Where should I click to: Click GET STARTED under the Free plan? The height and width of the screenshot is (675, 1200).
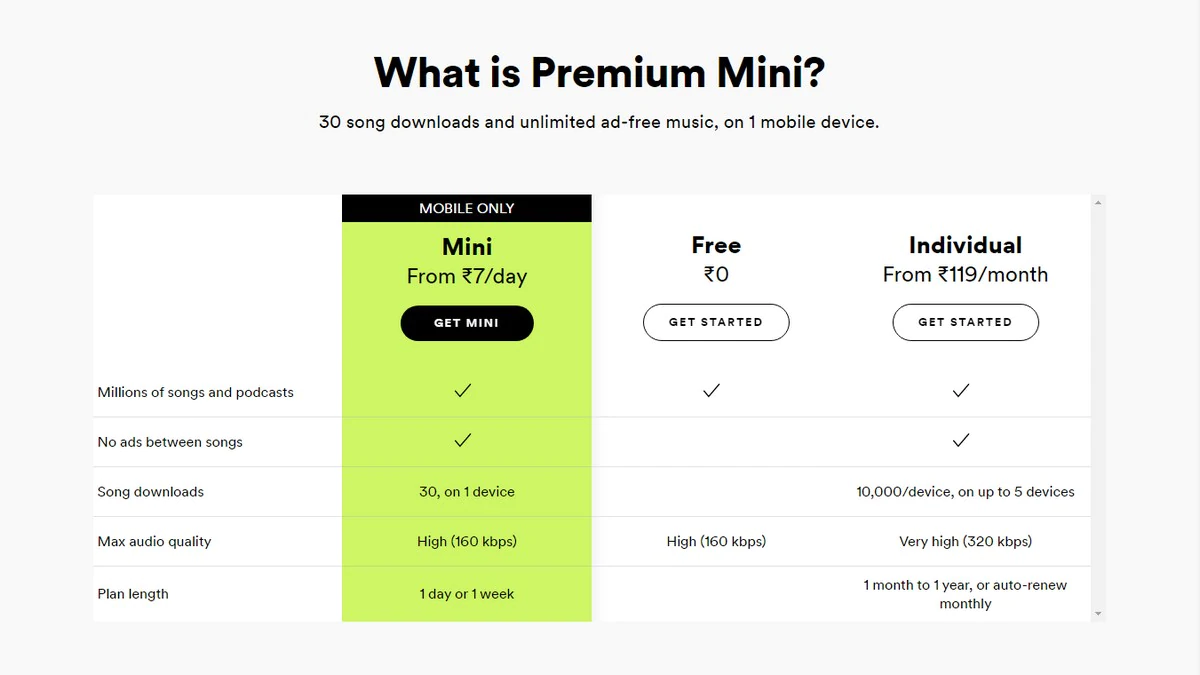tap(716, 322)
